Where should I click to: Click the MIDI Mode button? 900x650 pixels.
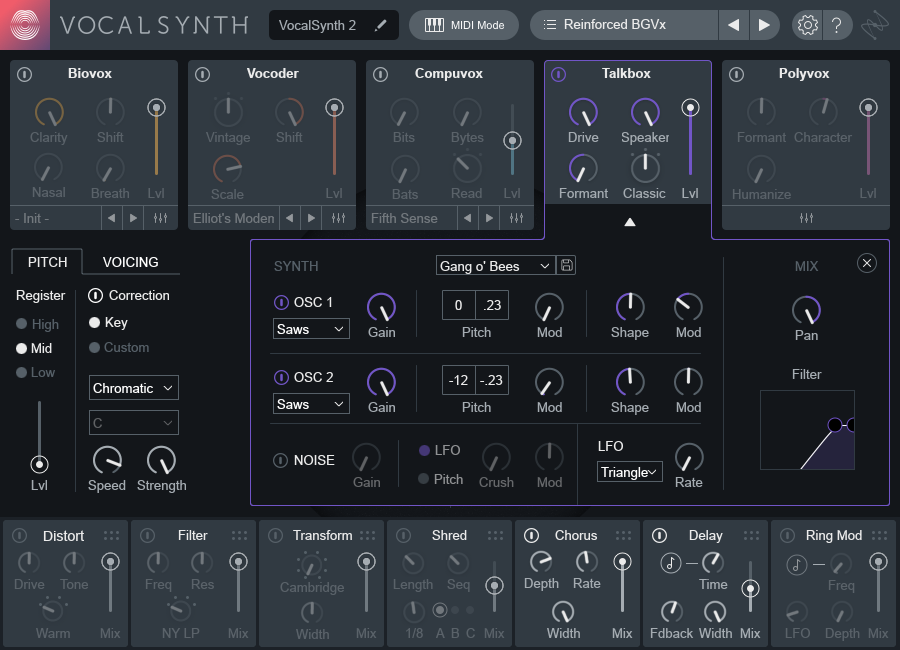(464, 25)
